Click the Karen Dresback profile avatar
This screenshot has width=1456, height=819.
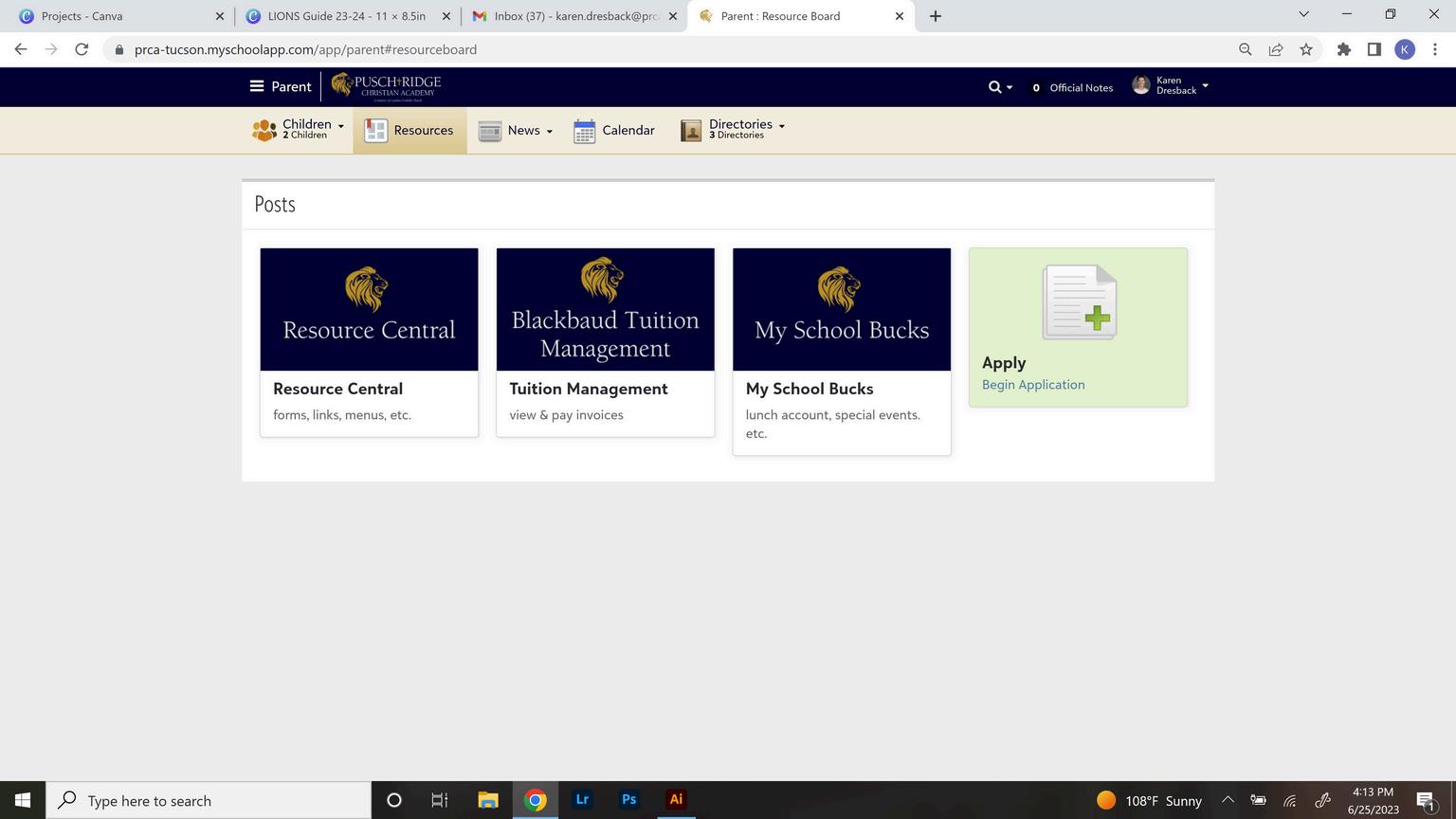click(x=1141, y=86)
